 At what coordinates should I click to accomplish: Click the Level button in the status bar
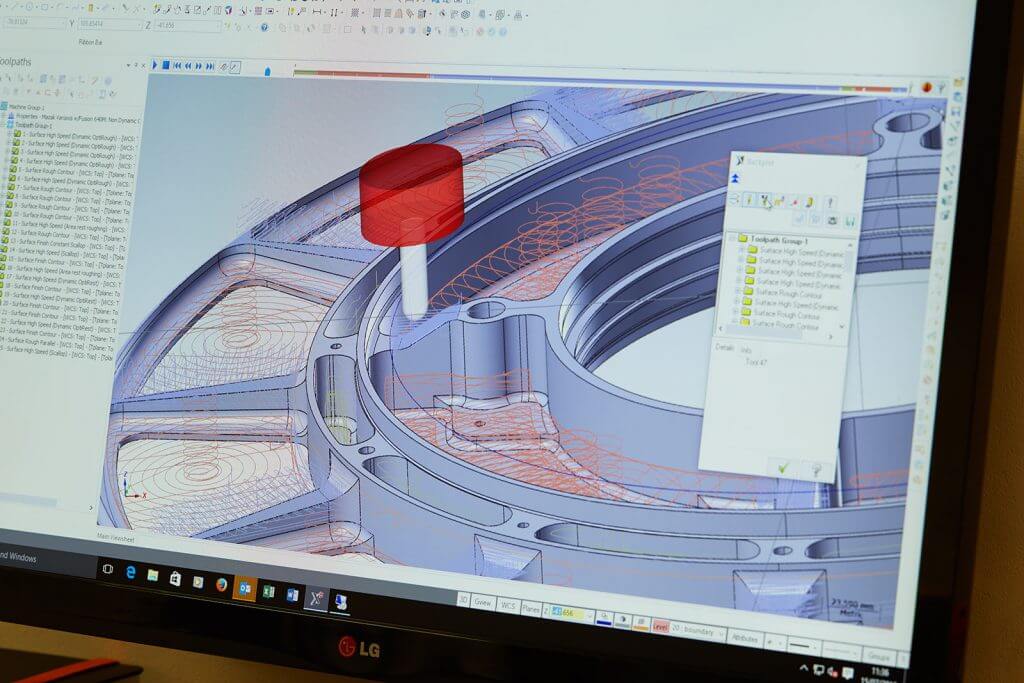pyautogui.click(x=661, y=627)
